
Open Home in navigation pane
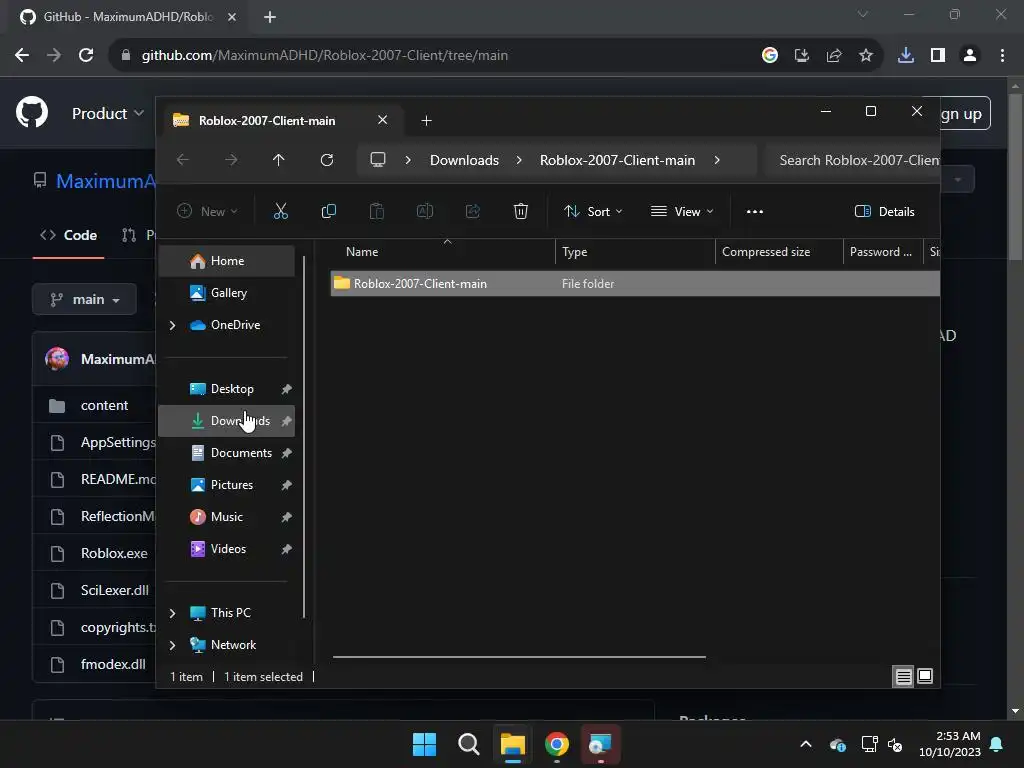pyautogui.click(x=227, y=261)
